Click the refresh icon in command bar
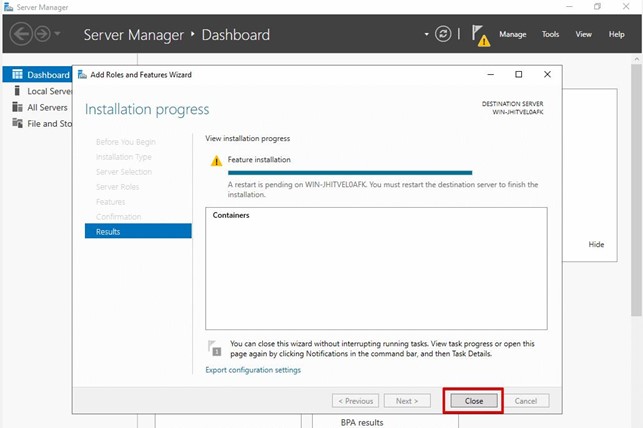This screenshot has width=643, height=428. (443, 35)
